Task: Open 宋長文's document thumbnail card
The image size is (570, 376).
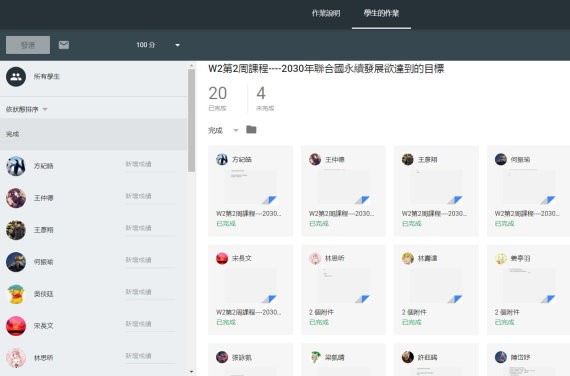Action: (x=250, y=286)
